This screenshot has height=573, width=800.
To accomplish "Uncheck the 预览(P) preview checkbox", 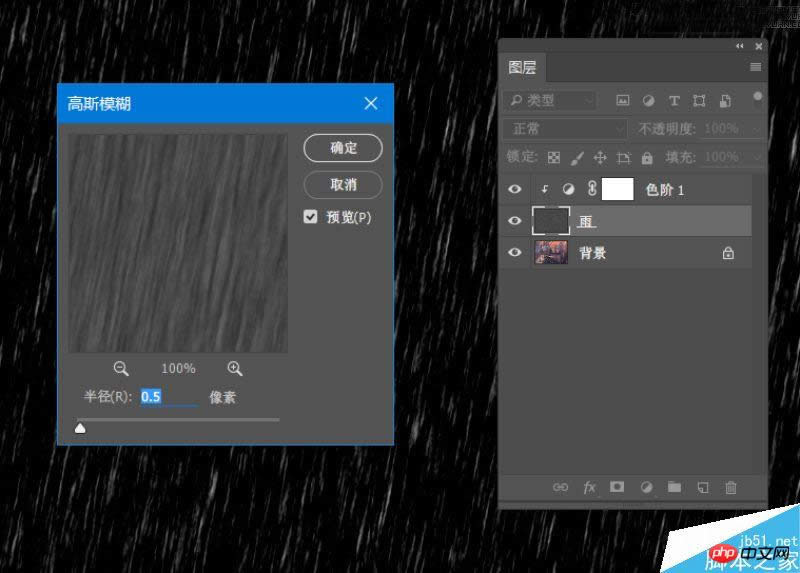I will pos(311,217).
